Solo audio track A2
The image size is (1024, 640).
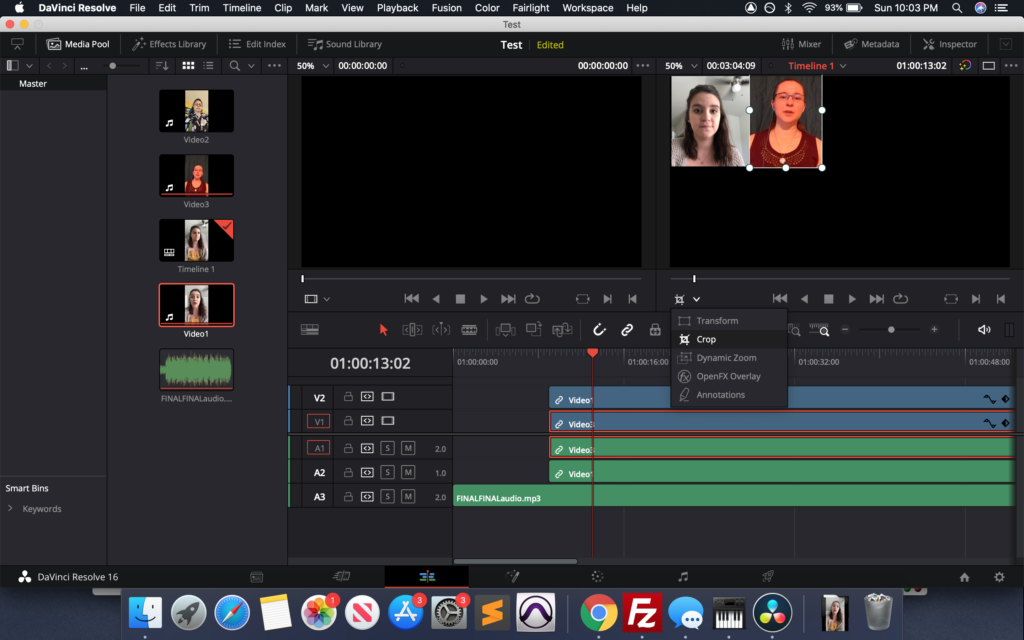(x=387, y=472)
